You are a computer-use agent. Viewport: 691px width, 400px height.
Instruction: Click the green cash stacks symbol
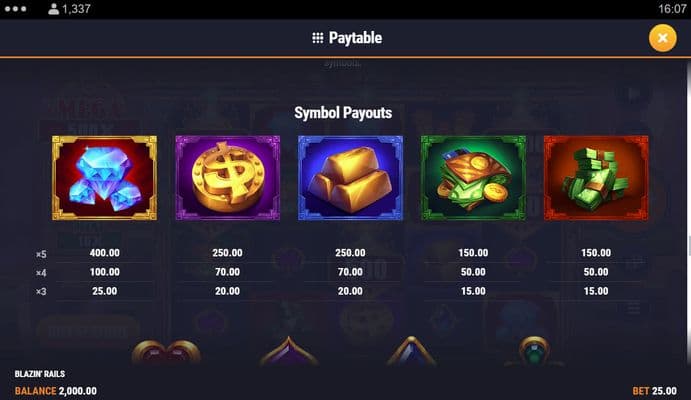point(596,178)
